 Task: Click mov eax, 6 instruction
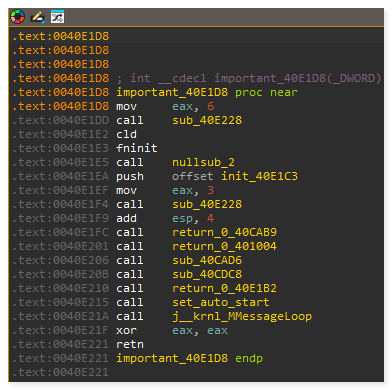[x=165, y=106]
